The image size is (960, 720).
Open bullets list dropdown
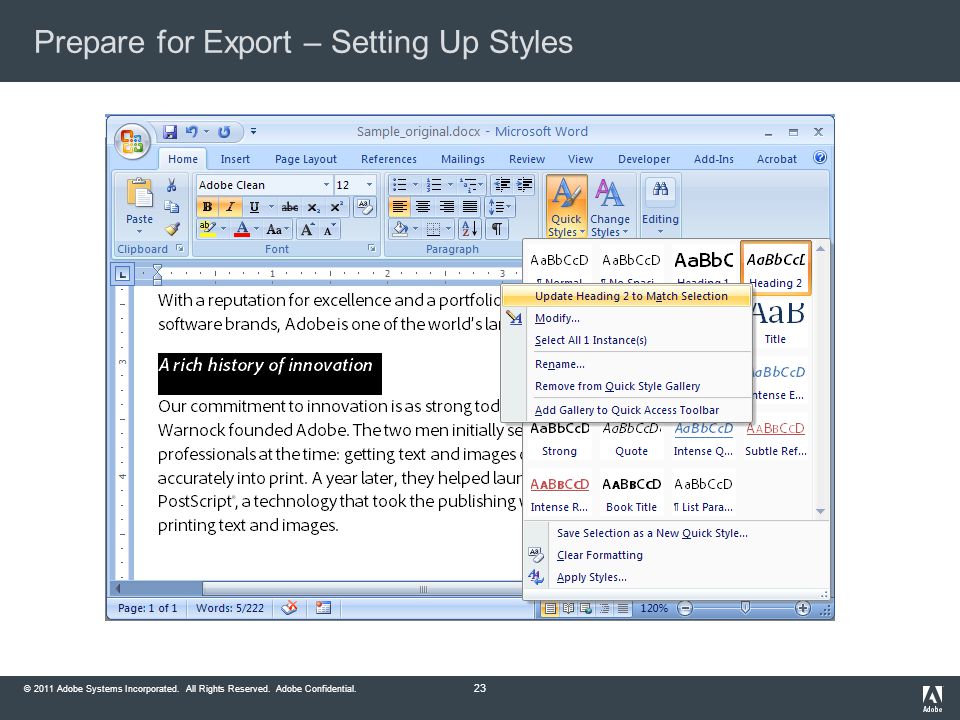point(415,185)
